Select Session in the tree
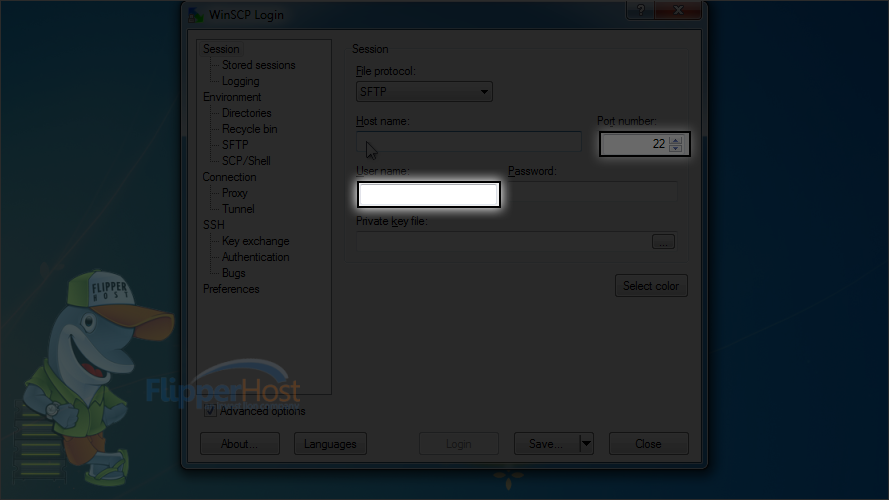Viewport: 889px width, 500px height. pyautogui.click(x=221, y=49)
